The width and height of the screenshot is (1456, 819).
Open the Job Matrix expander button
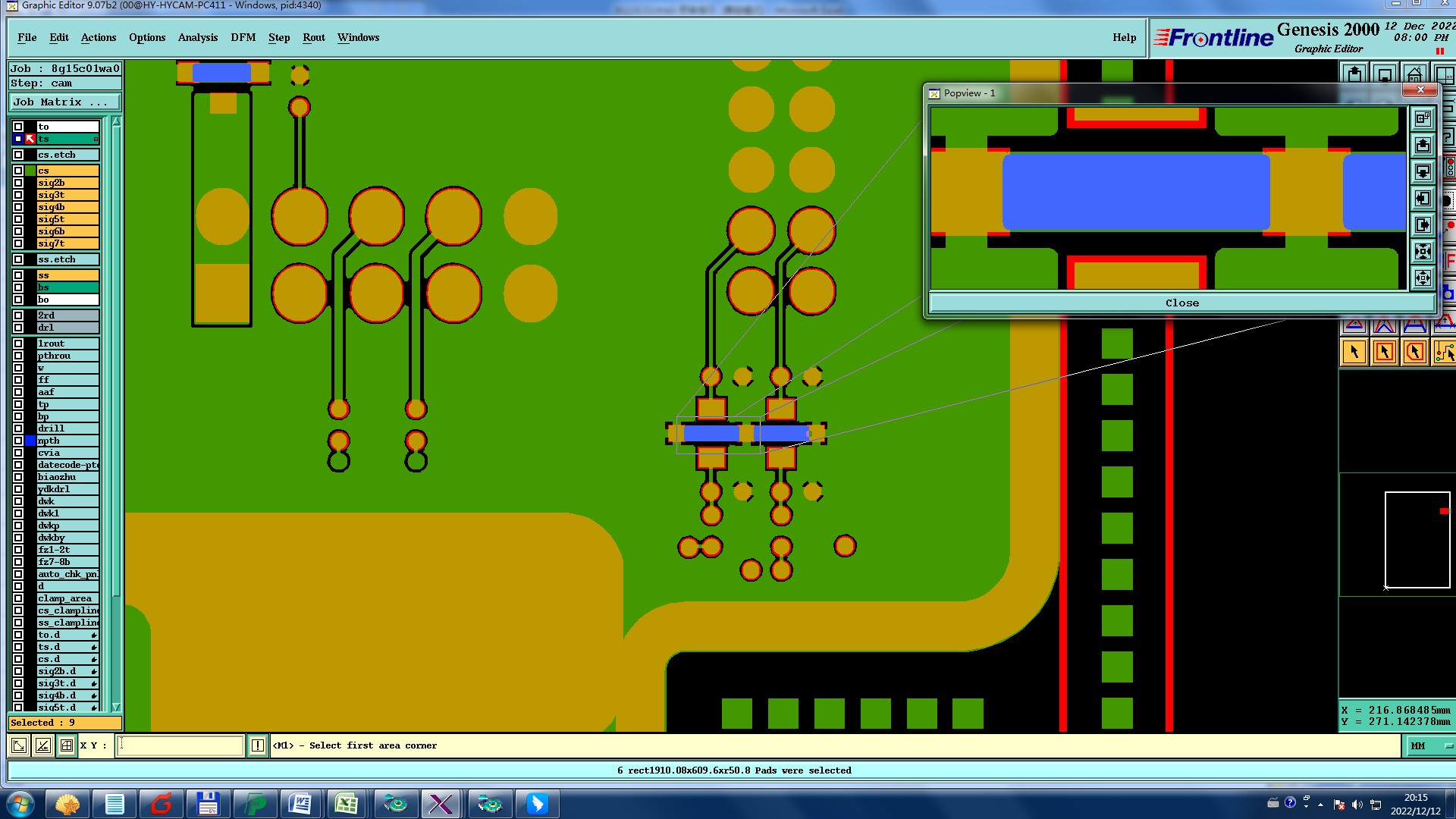tap(65, 102)
